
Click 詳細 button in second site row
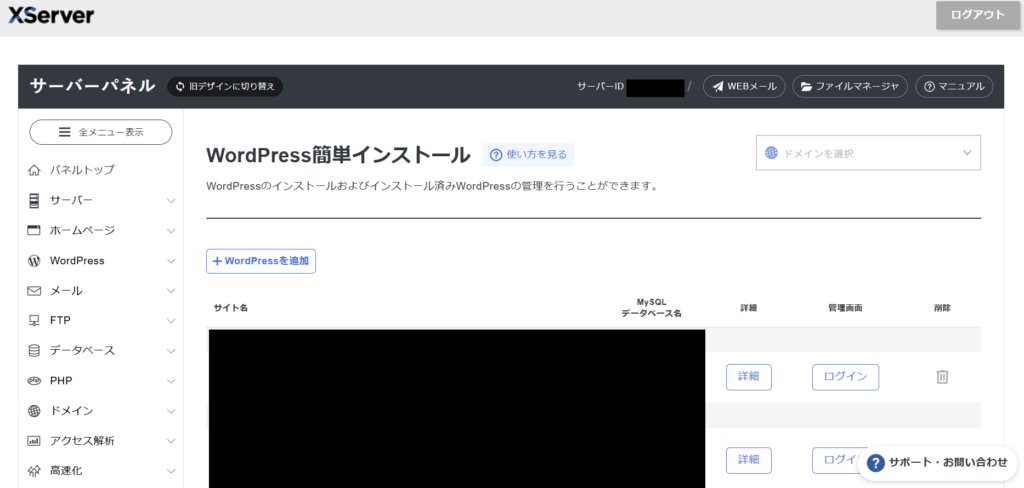[x=748, y=460]
